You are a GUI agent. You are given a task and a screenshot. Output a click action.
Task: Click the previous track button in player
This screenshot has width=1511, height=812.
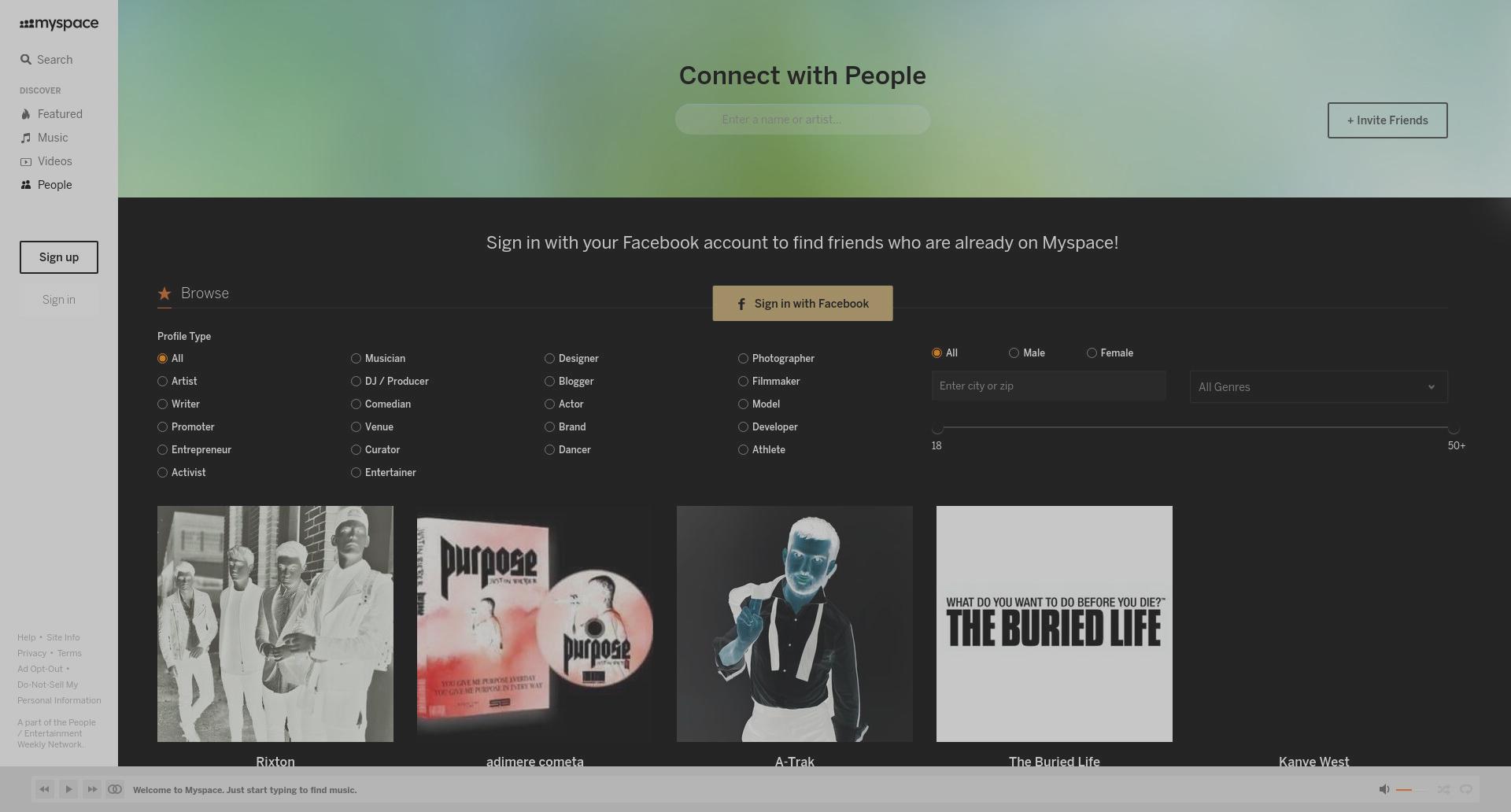[45, 789]
